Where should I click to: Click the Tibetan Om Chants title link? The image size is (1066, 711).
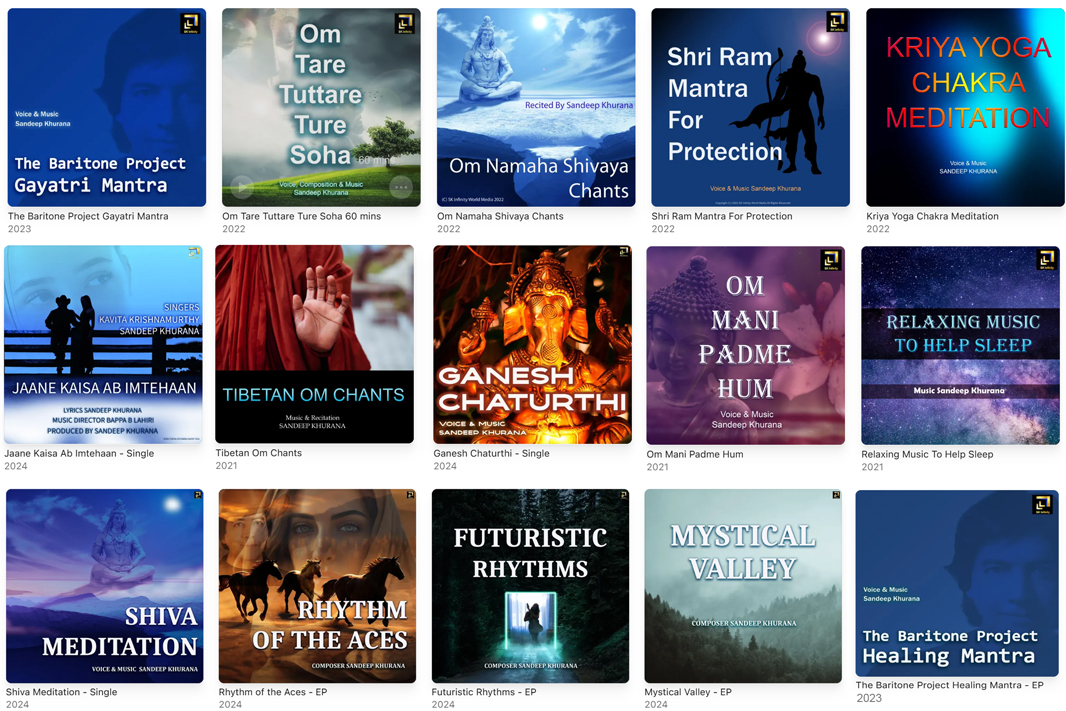(x=258, y=453)
